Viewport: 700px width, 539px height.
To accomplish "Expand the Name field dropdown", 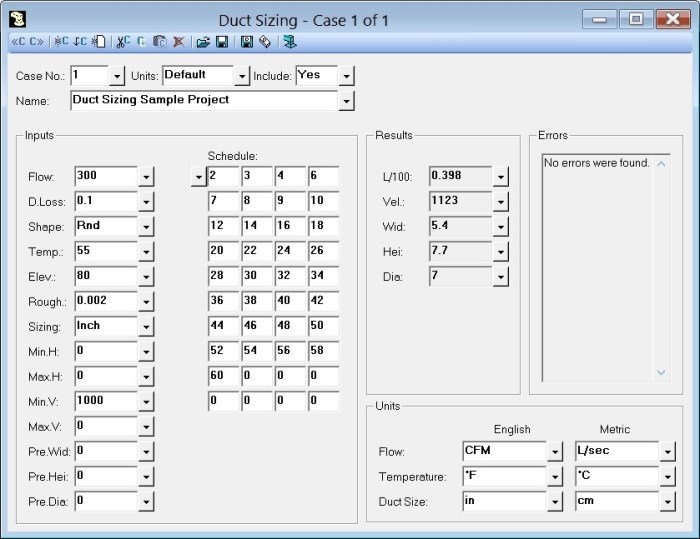I will [x=346, y=101].
